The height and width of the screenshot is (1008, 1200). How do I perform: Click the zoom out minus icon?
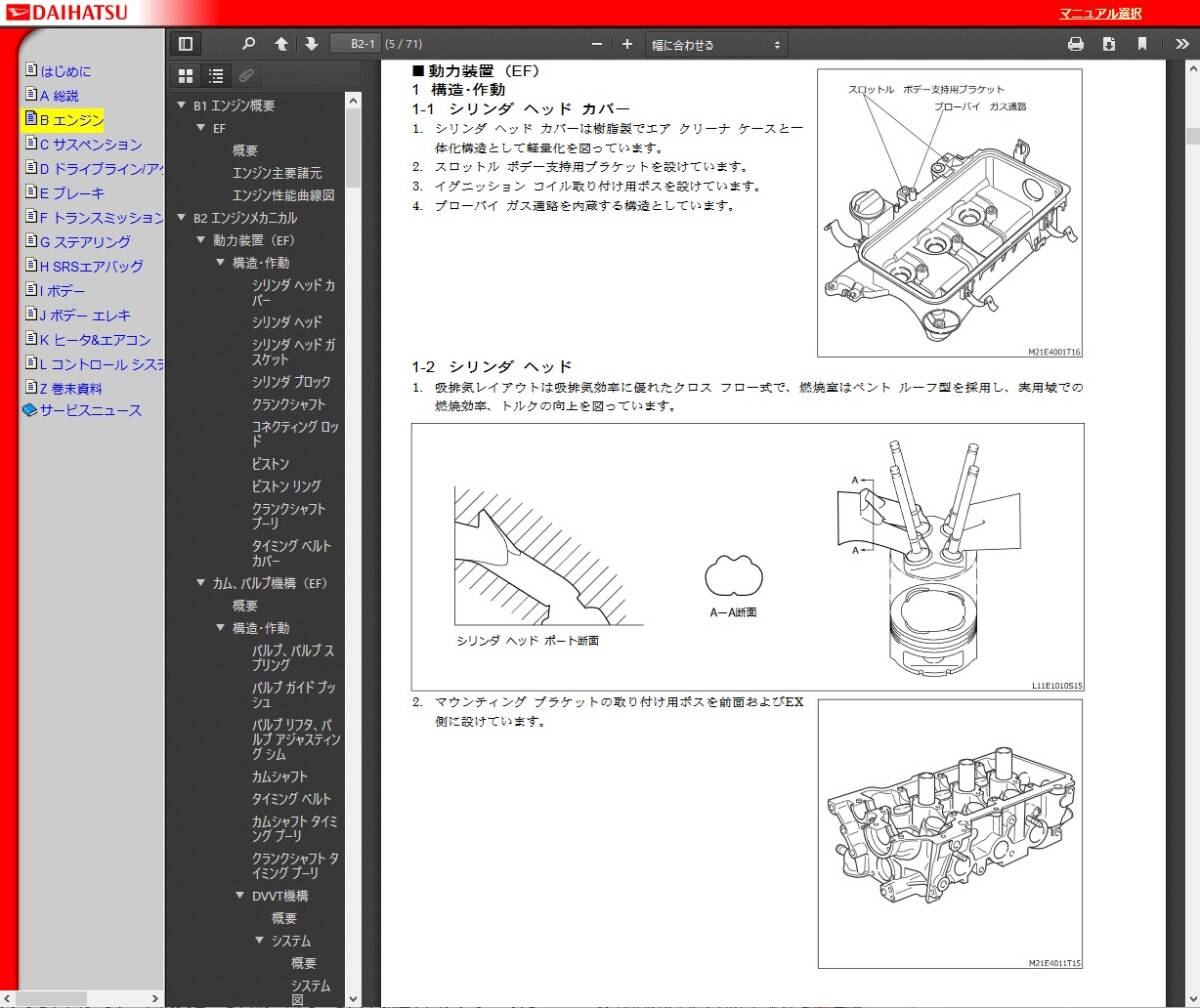click(597, 44)
